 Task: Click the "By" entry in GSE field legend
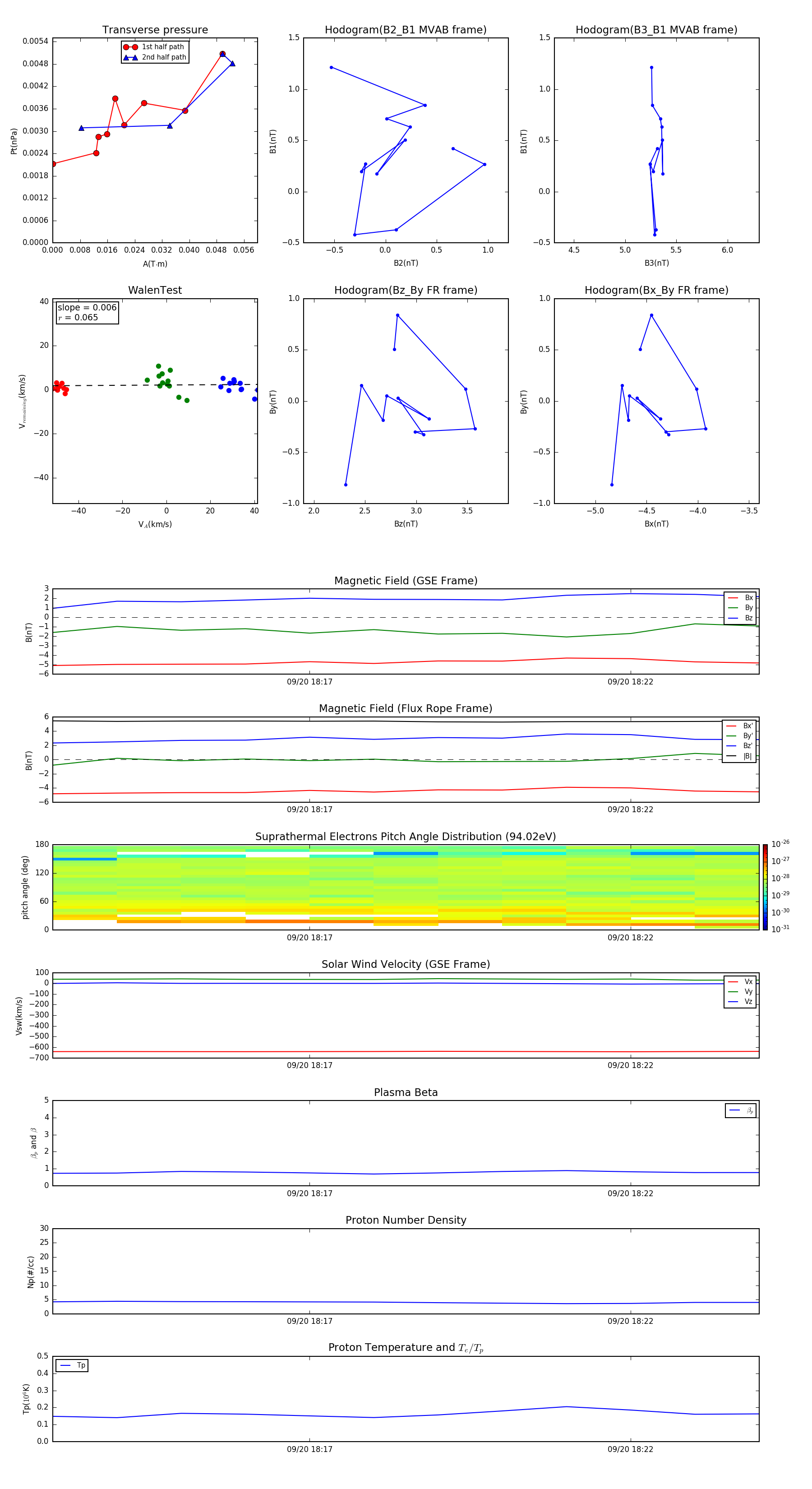tap(740, 607)
